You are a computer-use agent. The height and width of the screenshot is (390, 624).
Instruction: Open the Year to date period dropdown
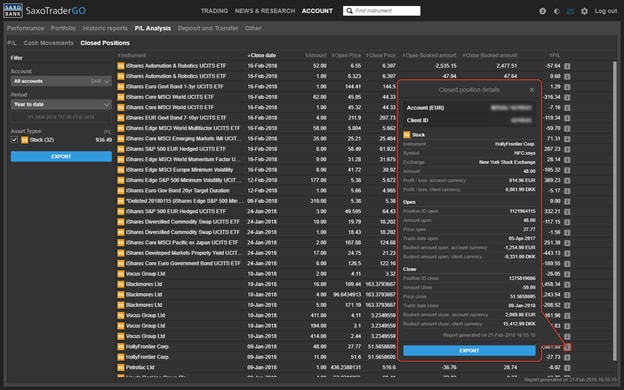[61, 105]
